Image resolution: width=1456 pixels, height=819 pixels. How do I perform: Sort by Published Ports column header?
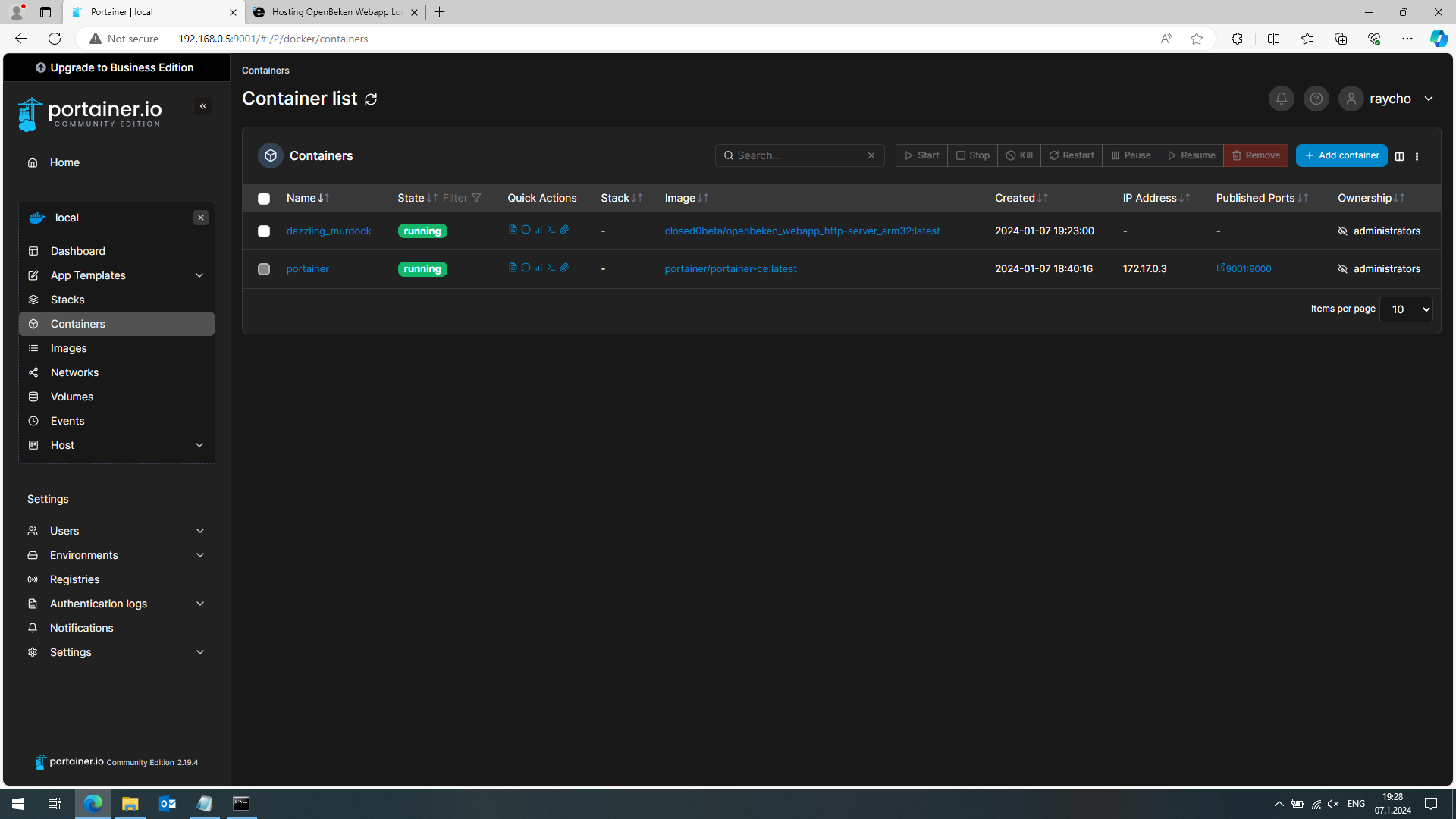[x=1262, y=198]
